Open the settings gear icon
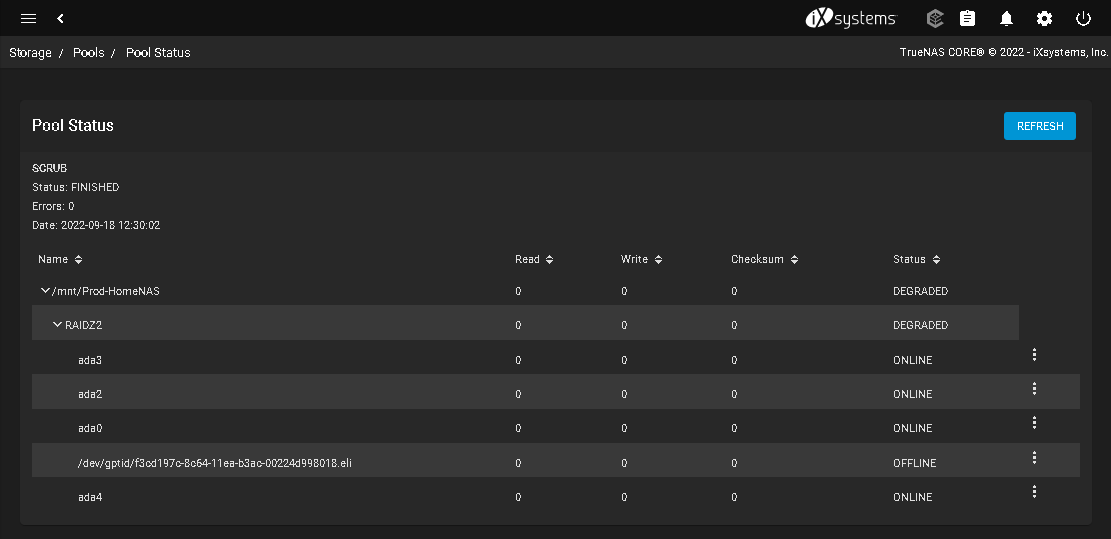The width and height of the screenshot is (1111, 539). (x=1044, y=18)
